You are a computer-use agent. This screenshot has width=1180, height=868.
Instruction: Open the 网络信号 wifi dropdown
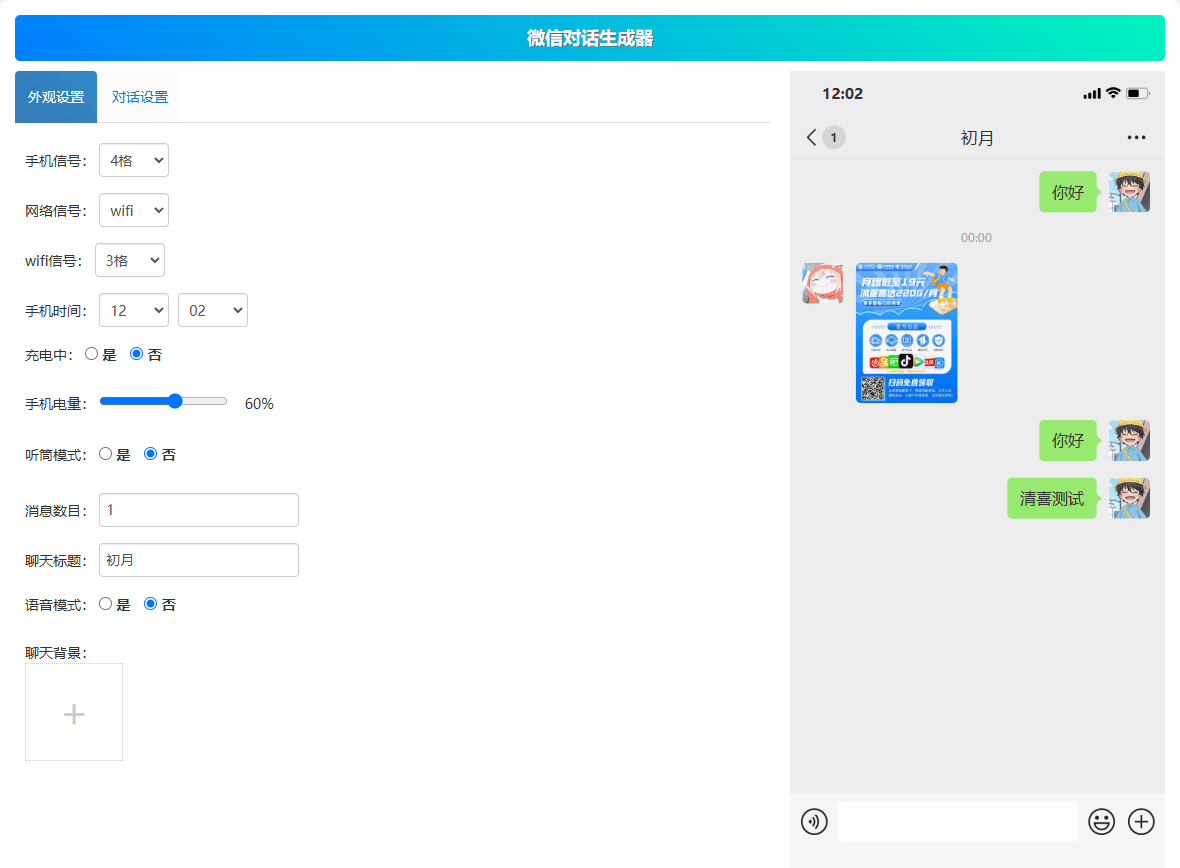pyautogui.click(x=134, y=210)
